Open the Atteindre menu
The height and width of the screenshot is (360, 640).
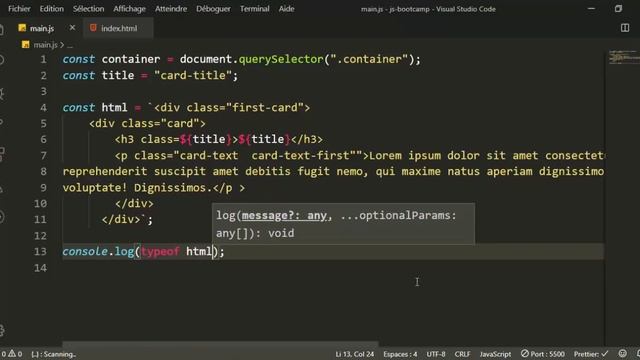(171, 9)
